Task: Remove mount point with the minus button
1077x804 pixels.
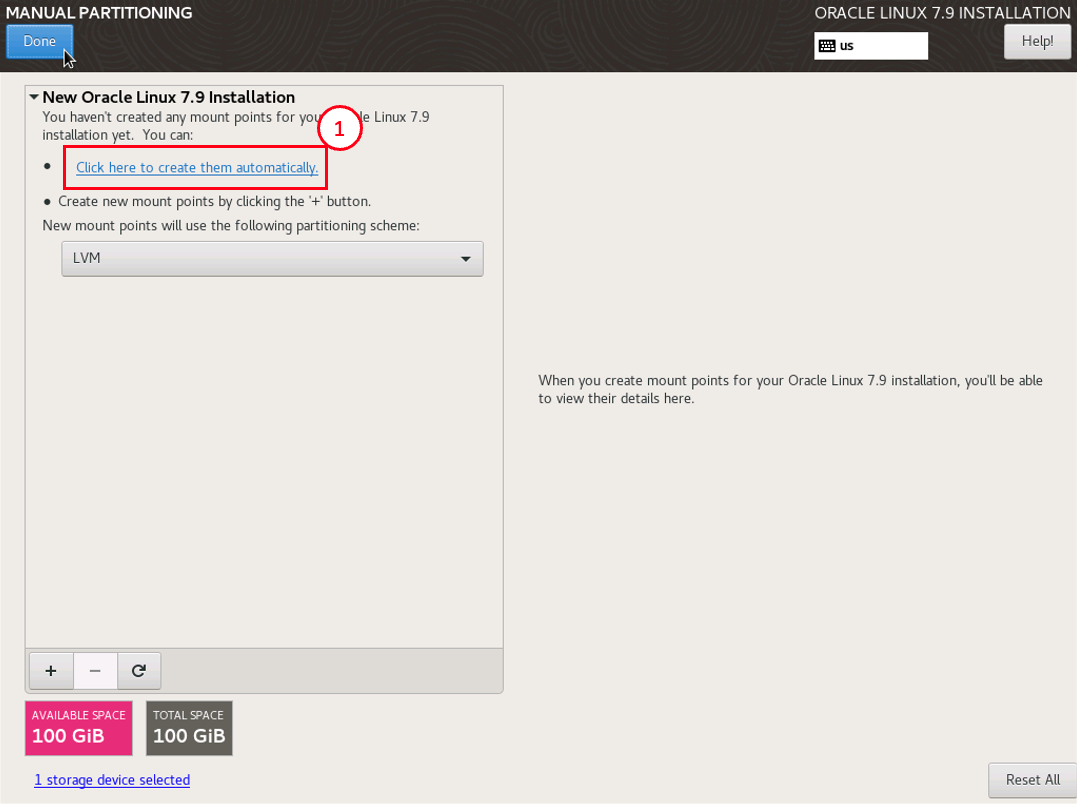Action: (95, 671)
